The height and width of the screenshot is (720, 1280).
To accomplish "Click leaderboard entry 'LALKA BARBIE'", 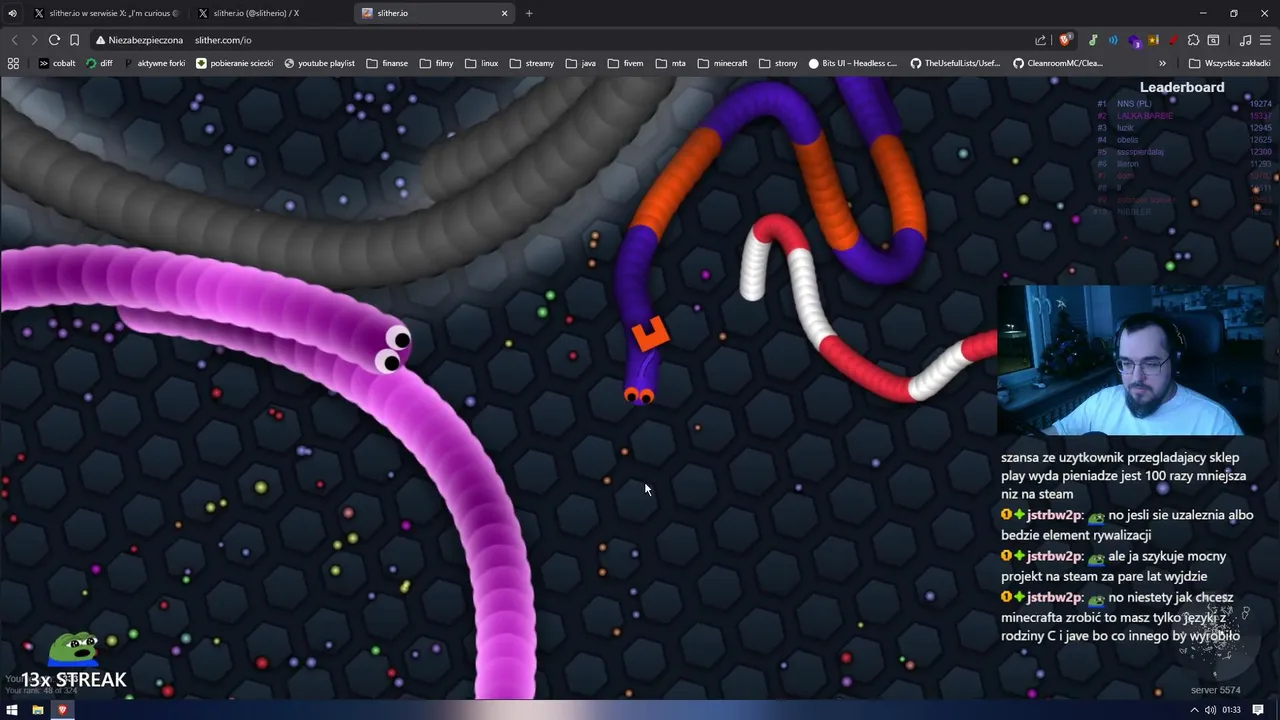I will click(1145, 116).
